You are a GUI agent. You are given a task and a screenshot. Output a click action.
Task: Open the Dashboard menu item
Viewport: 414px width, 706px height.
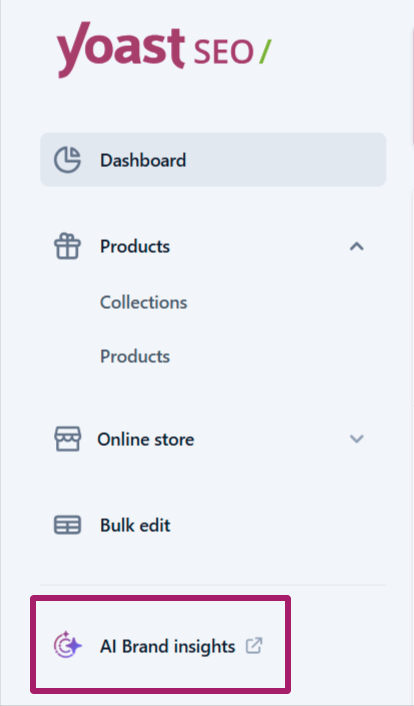(x=213, y=160)
